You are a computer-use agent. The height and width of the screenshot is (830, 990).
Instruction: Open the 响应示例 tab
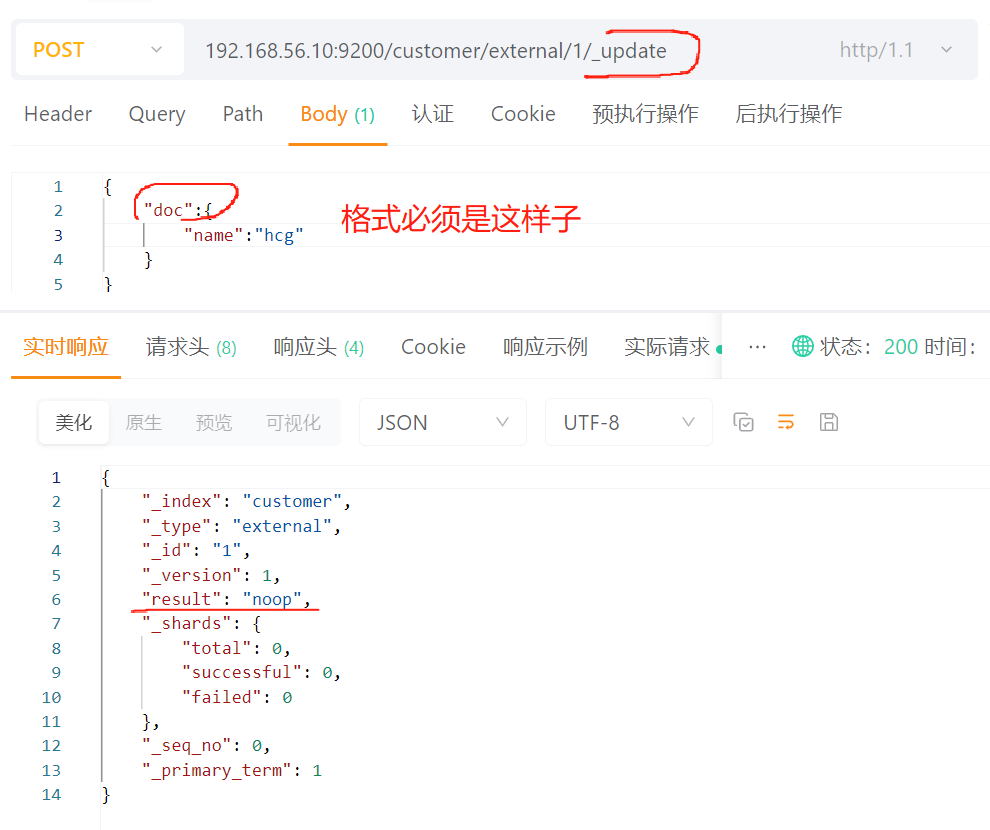point(545,347)
